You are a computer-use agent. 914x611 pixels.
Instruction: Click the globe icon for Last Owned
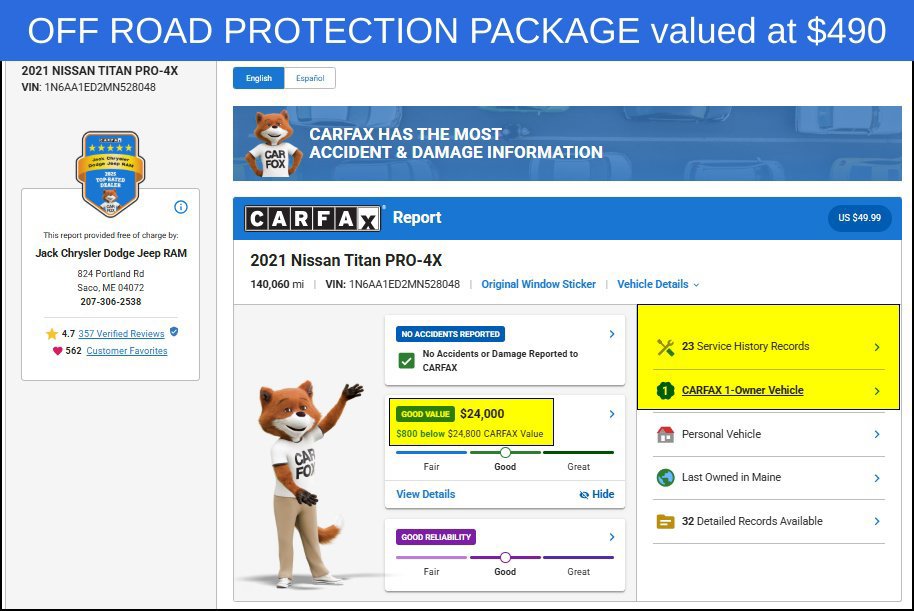click(666, 477)
